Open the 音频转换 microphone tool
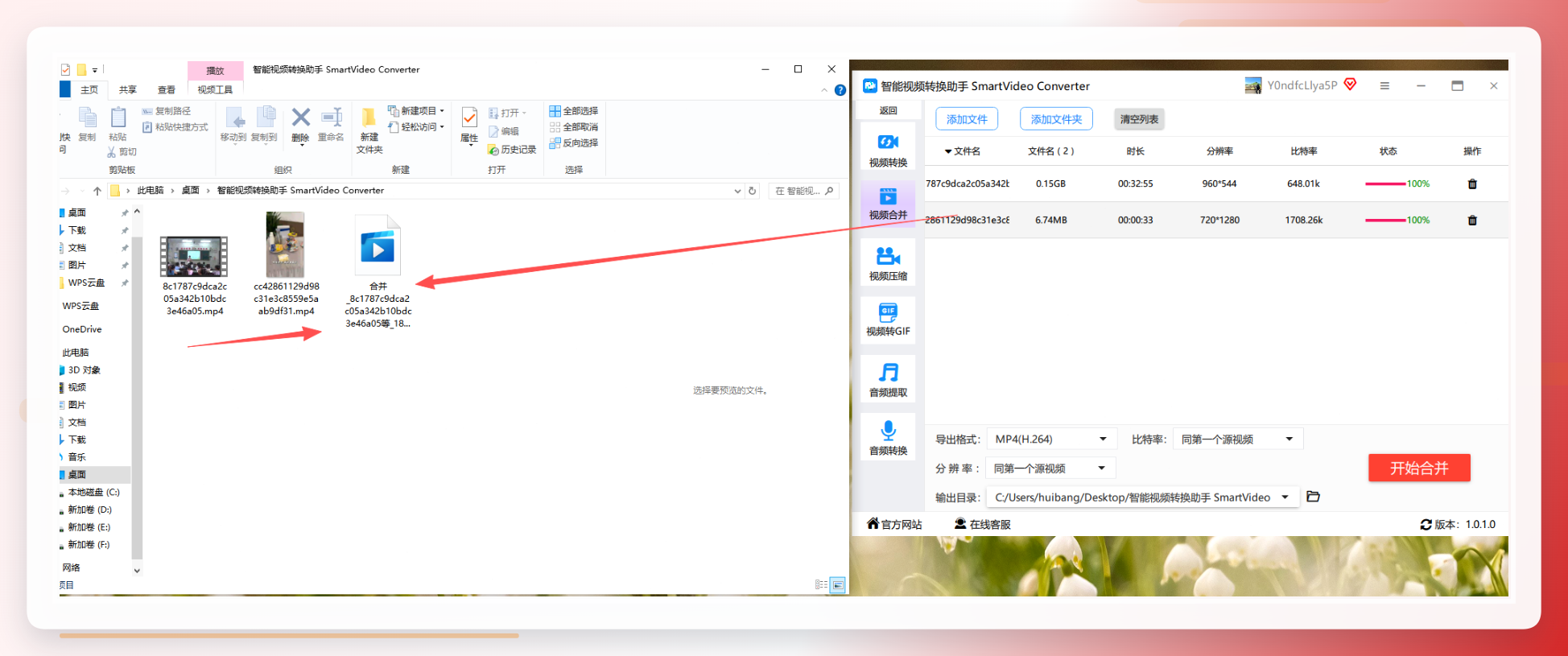1568x656 pixels. tap(888, 437)
